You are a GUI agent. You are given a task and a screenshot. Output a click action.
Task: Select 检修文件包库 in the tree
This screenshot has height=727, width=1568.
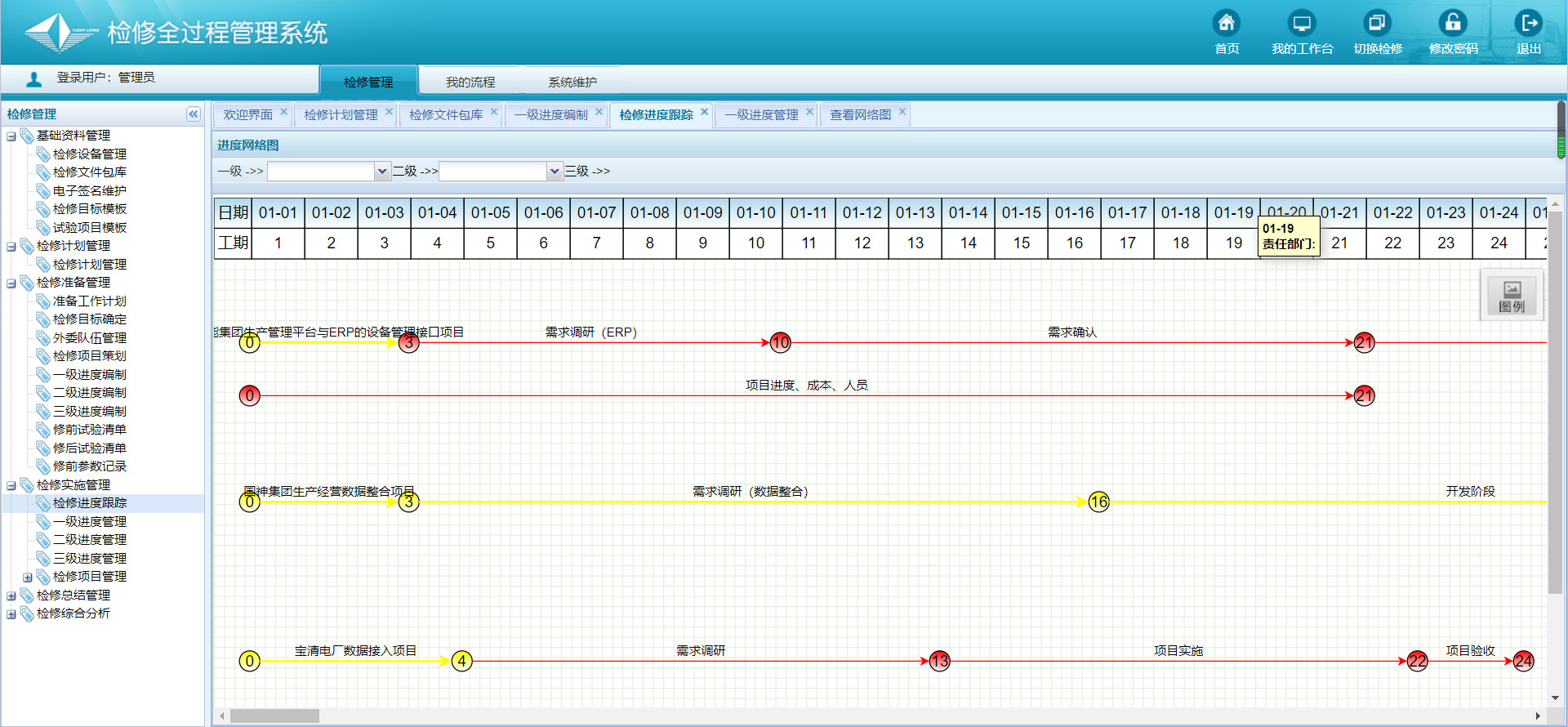(x=89, y=172)
